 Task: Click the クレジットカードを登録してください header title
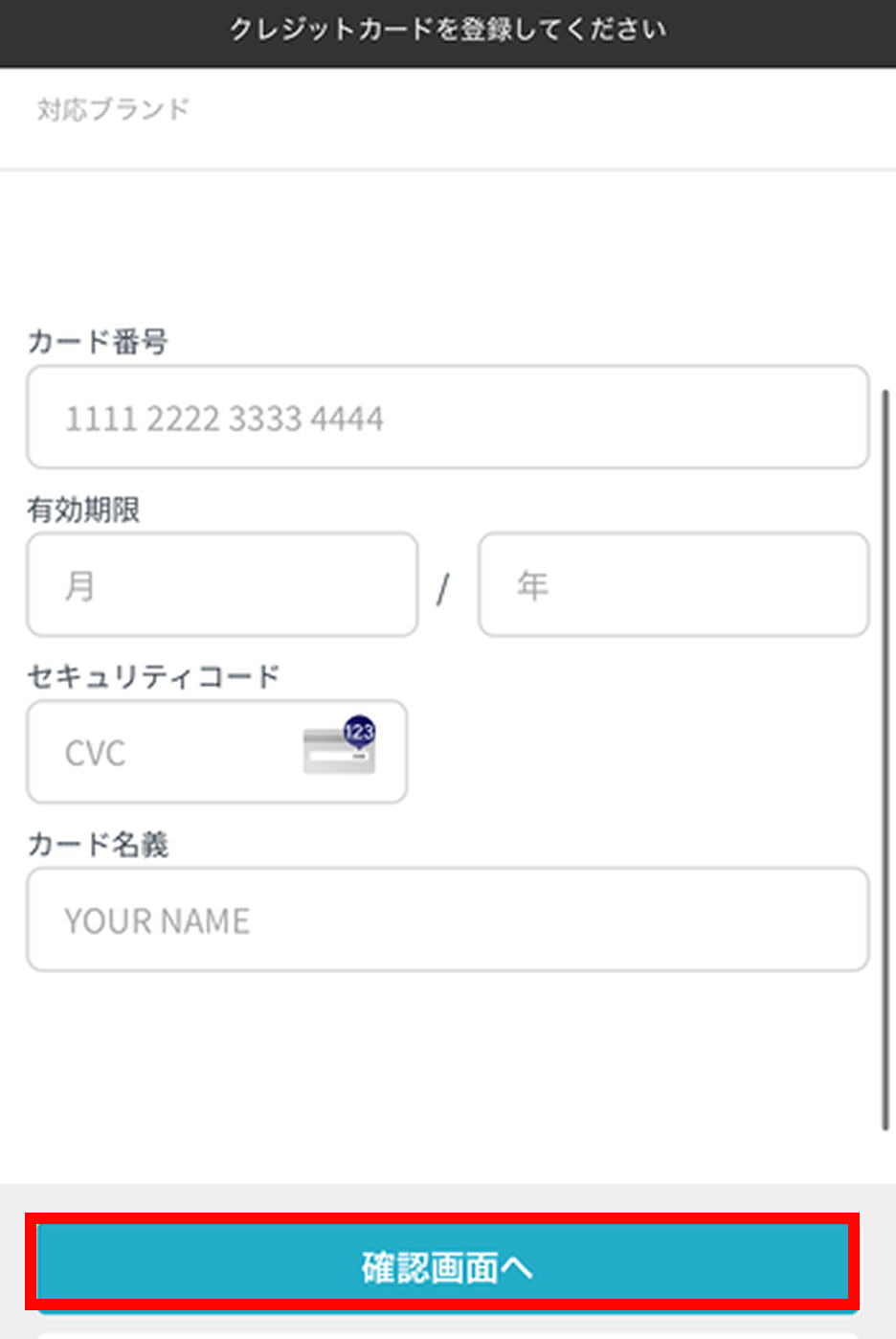[x=447, y=30]
